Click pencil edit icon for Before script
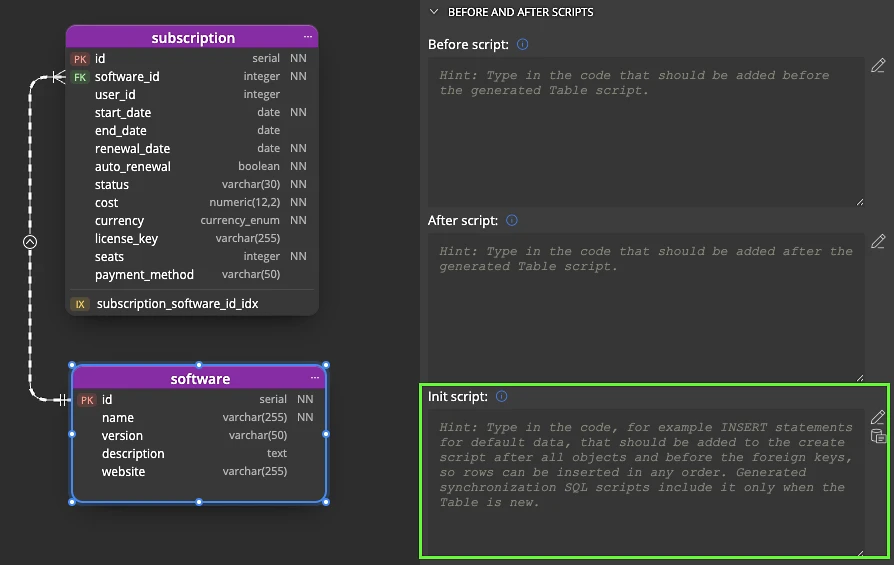 (878, 66)
